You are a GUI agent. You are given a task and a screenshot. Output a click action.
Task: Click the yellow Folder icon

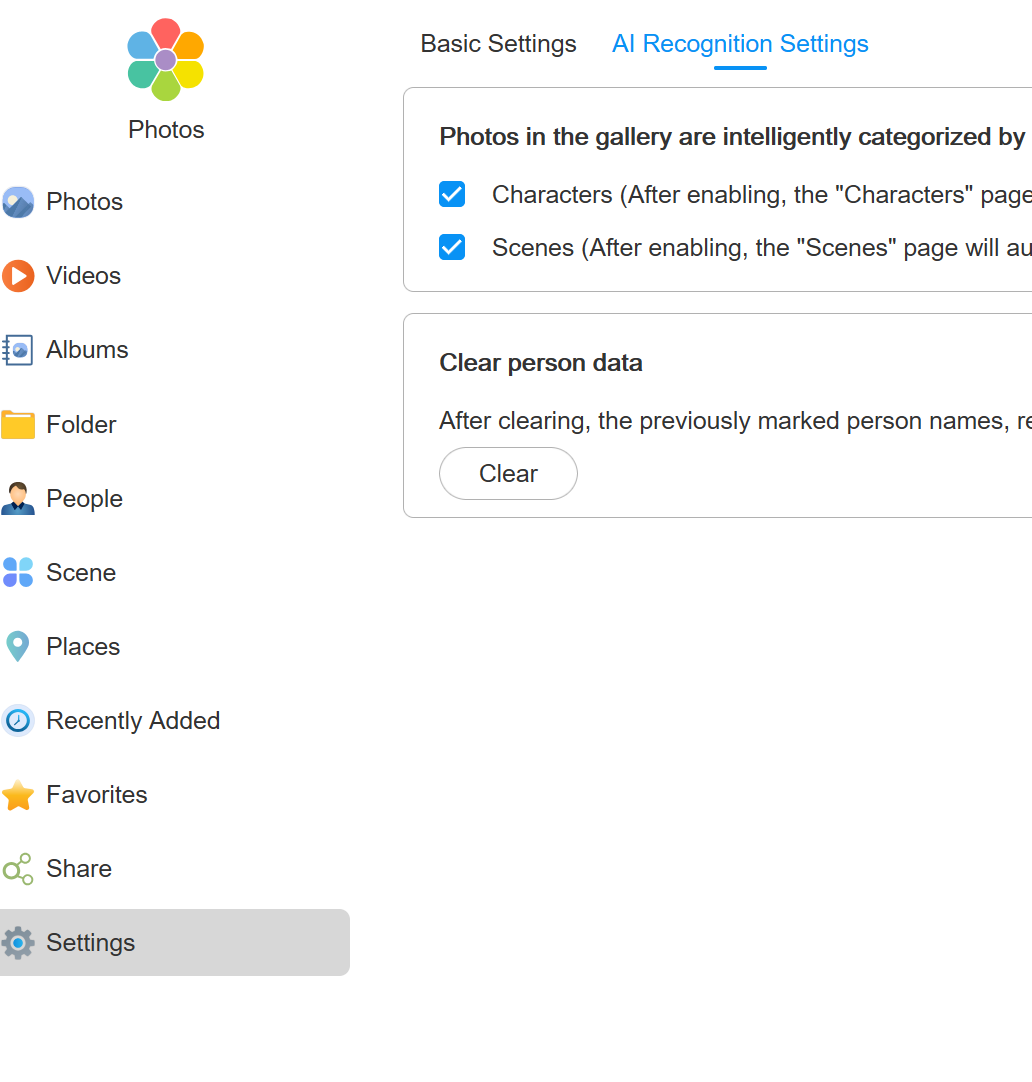[x=18, y=424]
